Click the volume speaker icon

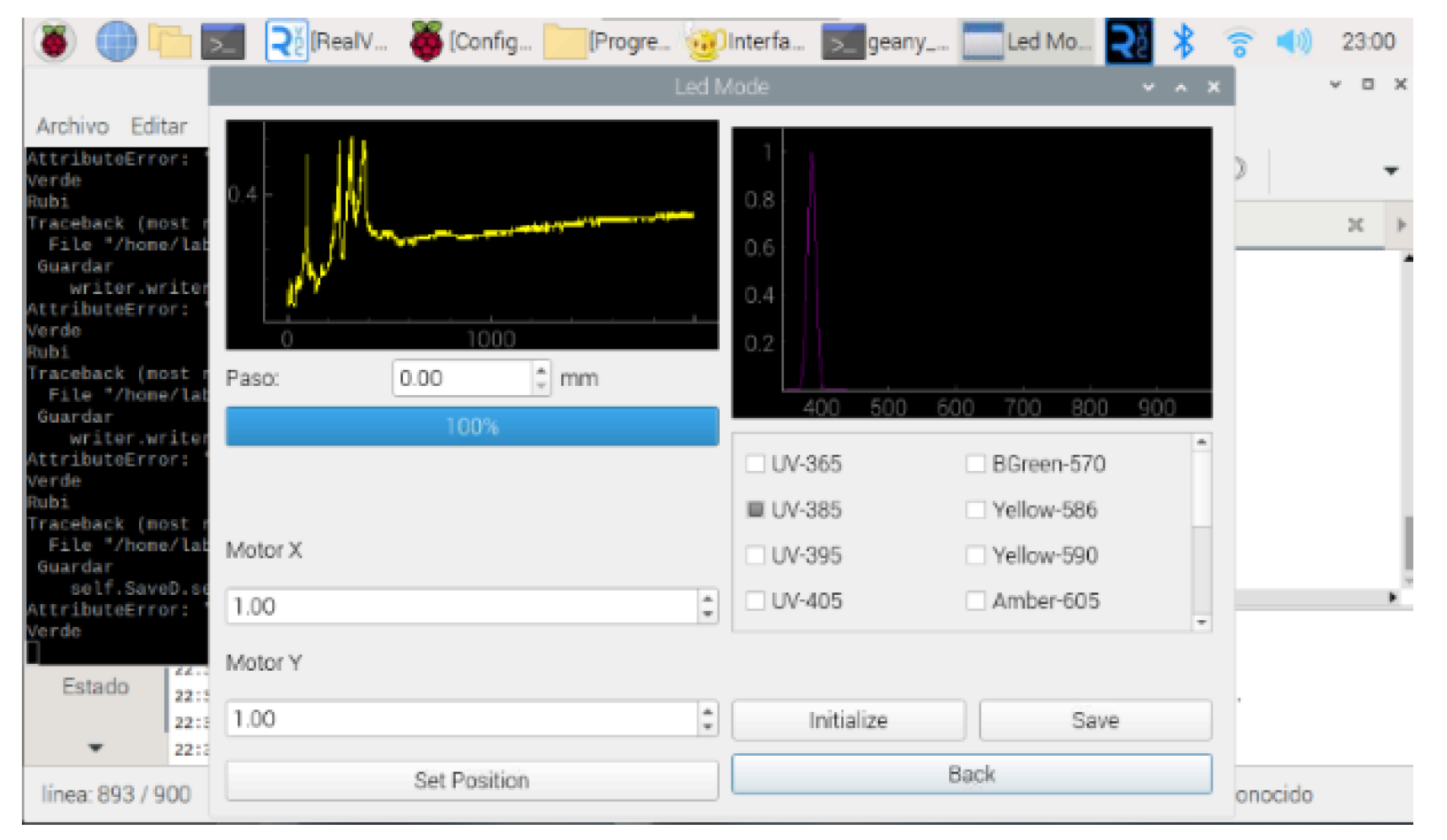point(1293,41)
